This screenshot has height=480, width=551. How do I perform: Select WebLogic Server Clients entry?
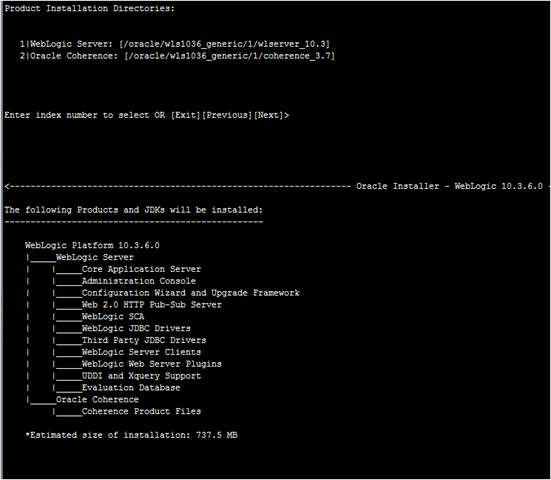(141, 352)
